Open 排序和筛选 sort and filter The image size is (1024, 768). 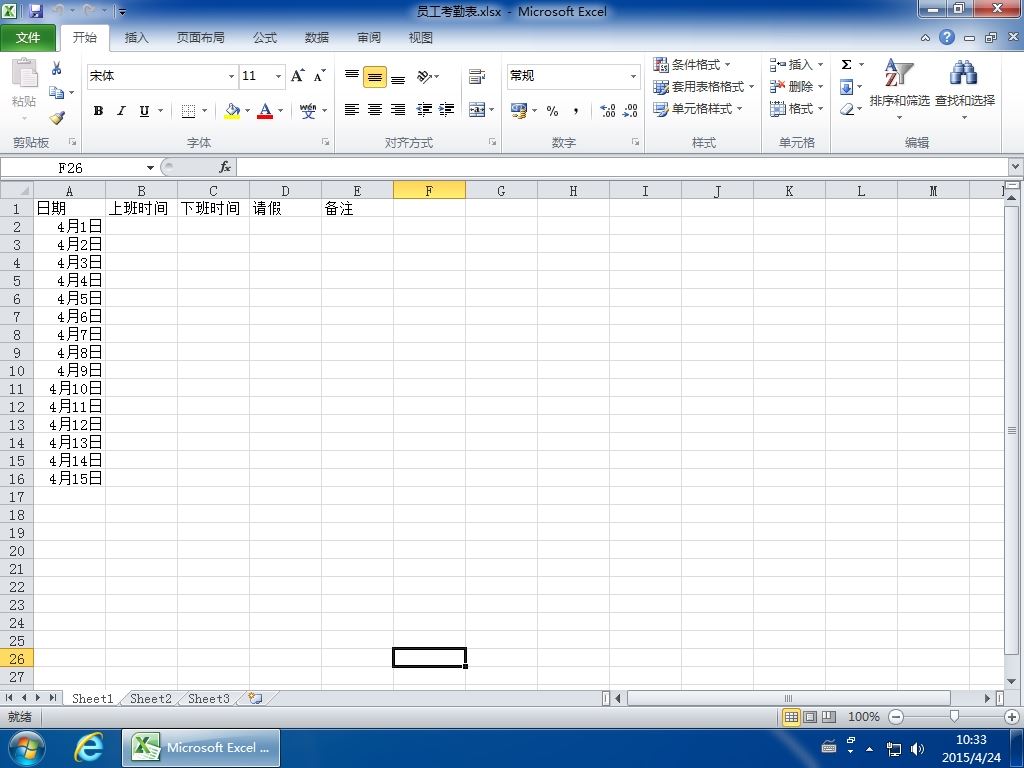pyautogui.click(x=899, y=88)
